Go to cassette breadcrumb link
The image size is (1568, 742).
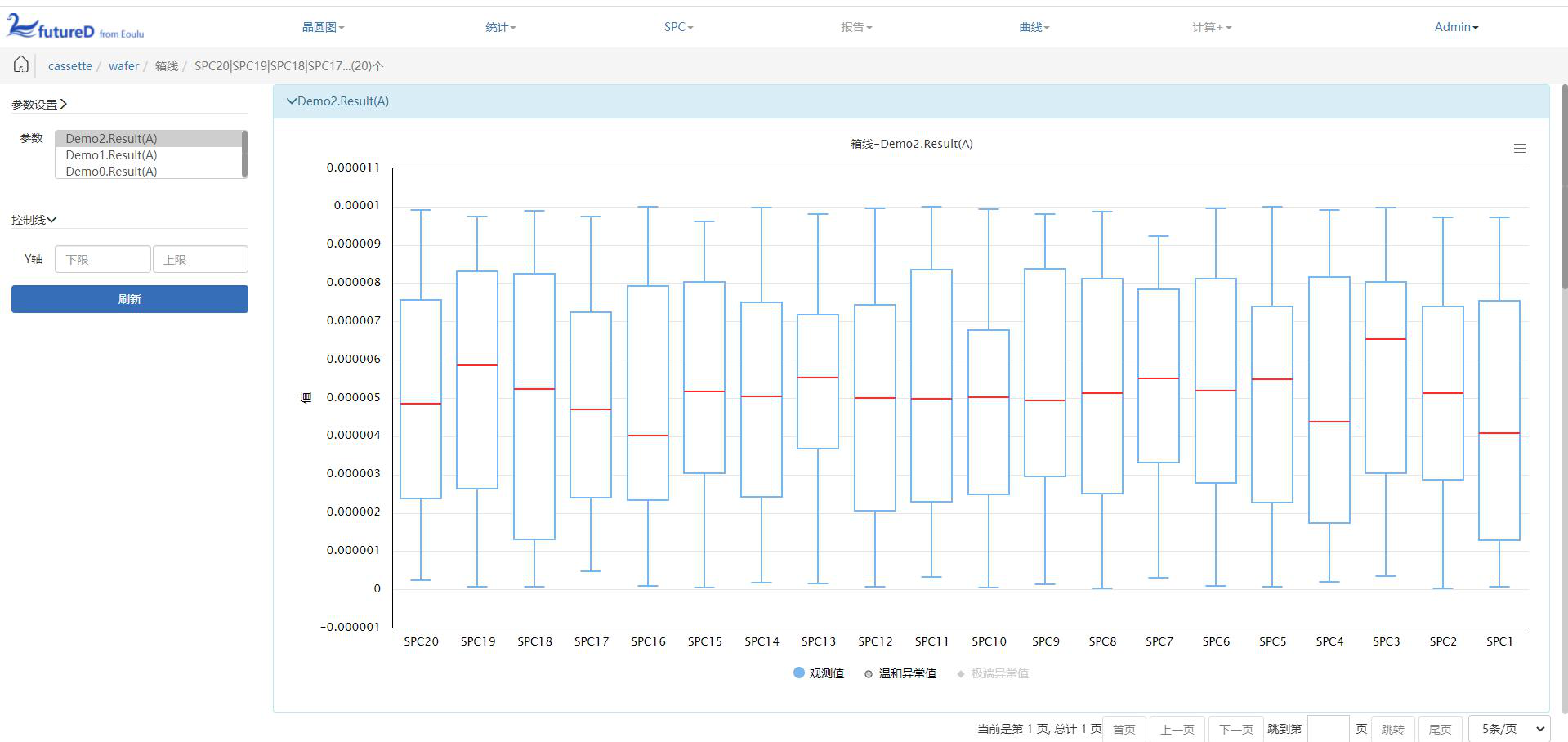pyautogui.click(x=70, y=66)
